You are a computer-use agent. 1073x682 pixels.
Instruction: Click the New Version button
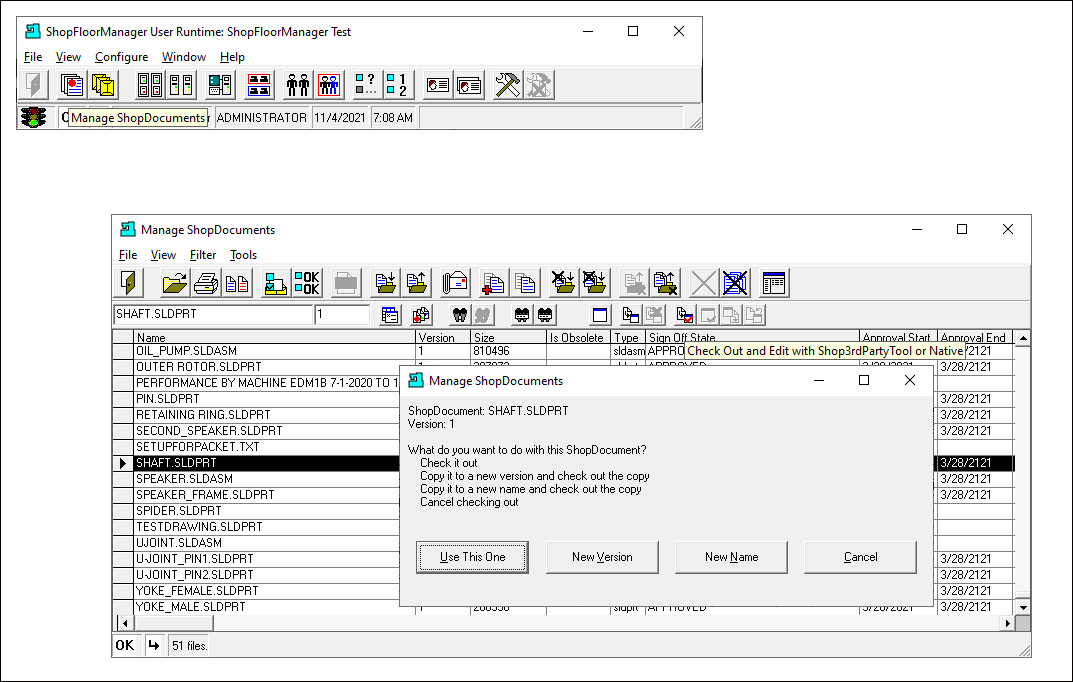pyautogui.click(x=602, y=557)
